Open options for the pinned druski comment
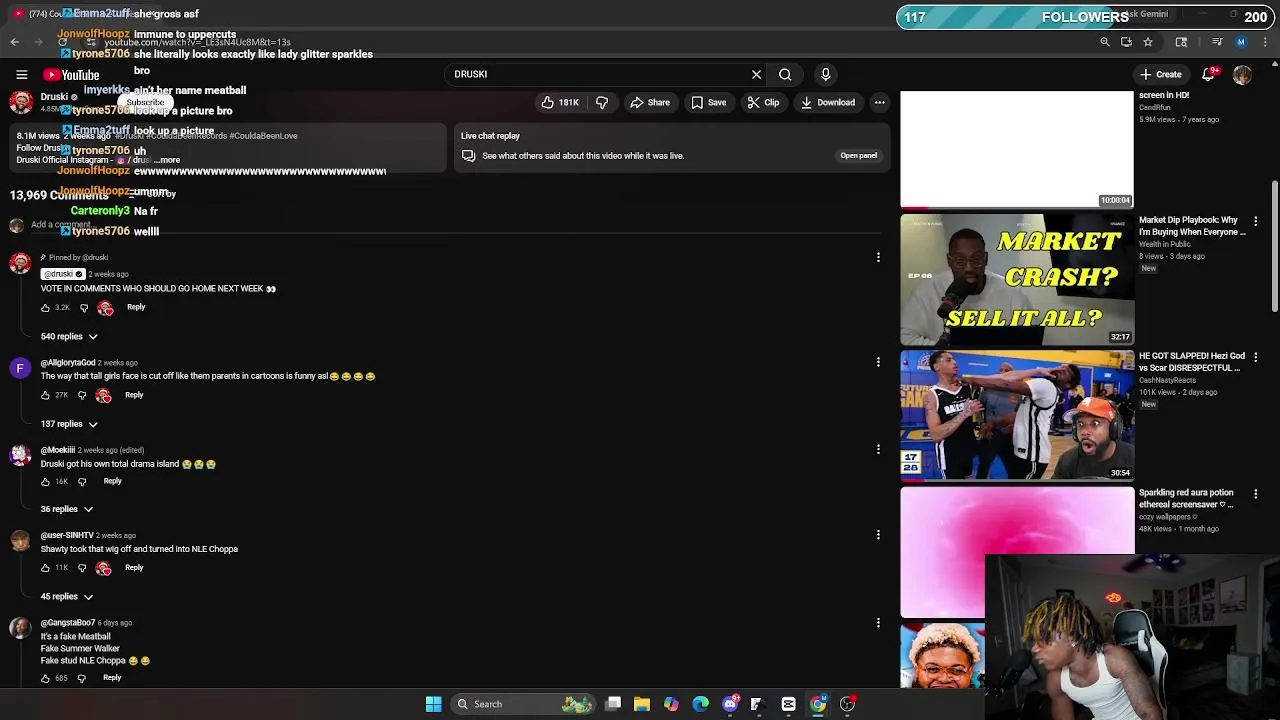Screen dimensions: 1280x720 click(x=878, y=257)
